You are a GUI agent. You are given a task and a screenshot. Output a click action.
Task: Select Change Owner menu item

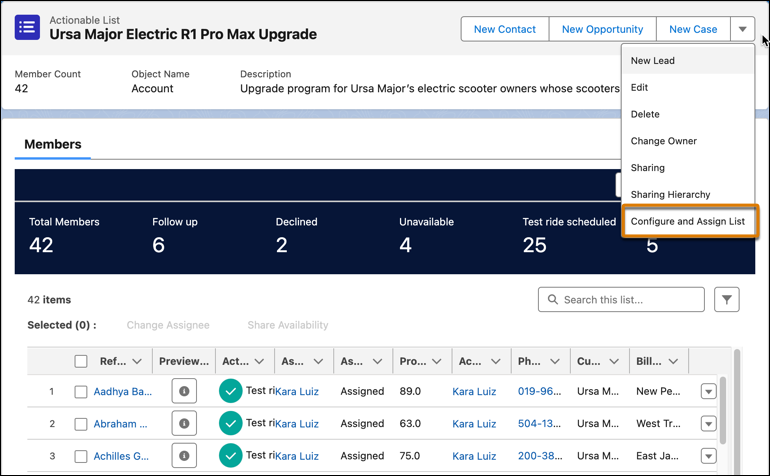click(x=688, y=141)
